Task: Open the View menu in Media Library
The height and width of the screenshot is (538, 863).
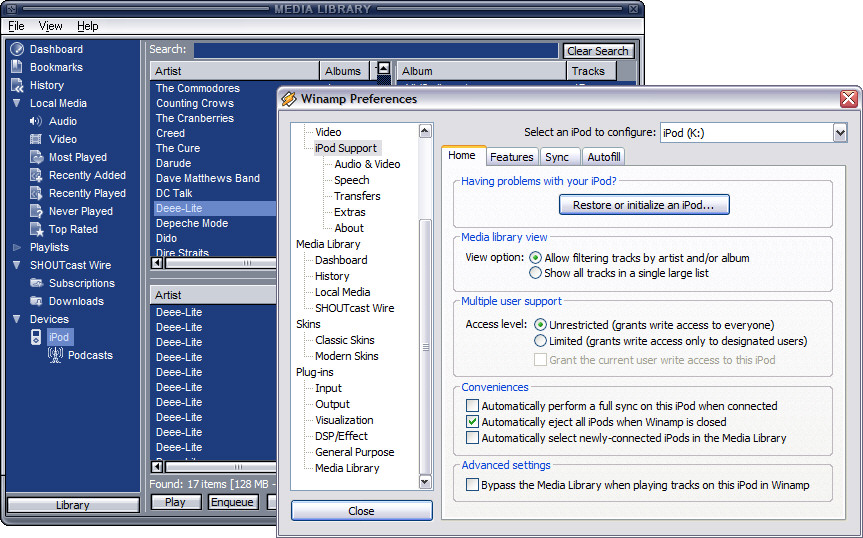Action: click(51, 26)
